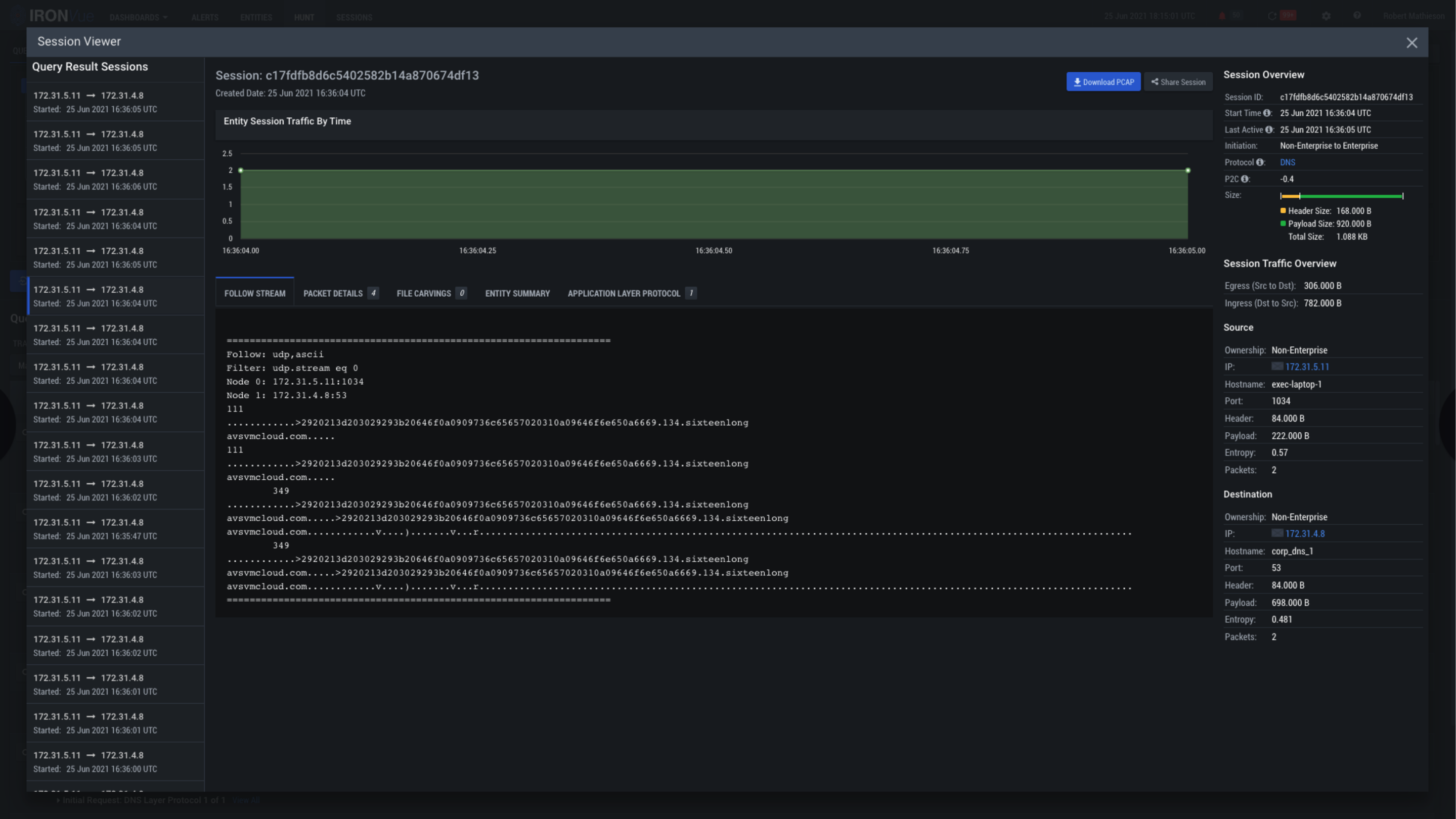The height and width of the screenshot is (819, 1456).
Task: Click the Share Session button
Action: tap(1178, 81)
